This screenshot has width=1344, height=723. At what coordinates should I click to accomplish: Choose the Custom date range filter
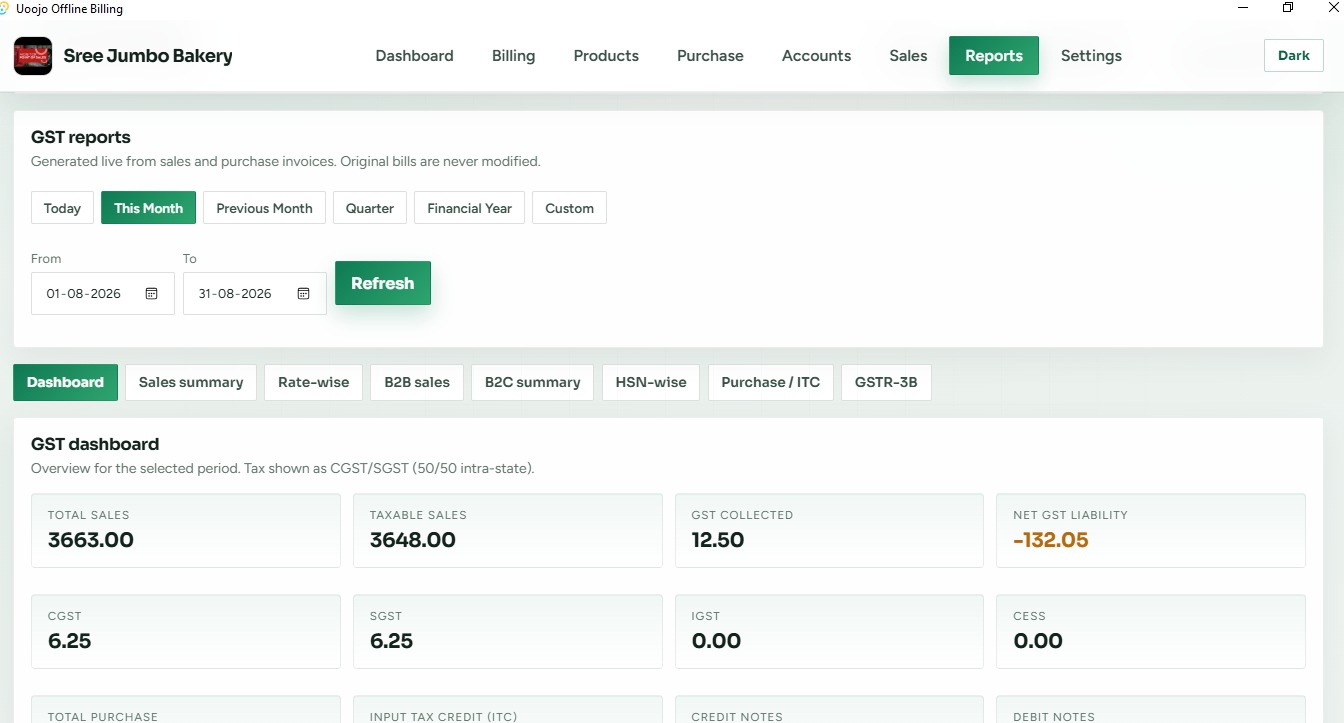[x=569, y=208]
